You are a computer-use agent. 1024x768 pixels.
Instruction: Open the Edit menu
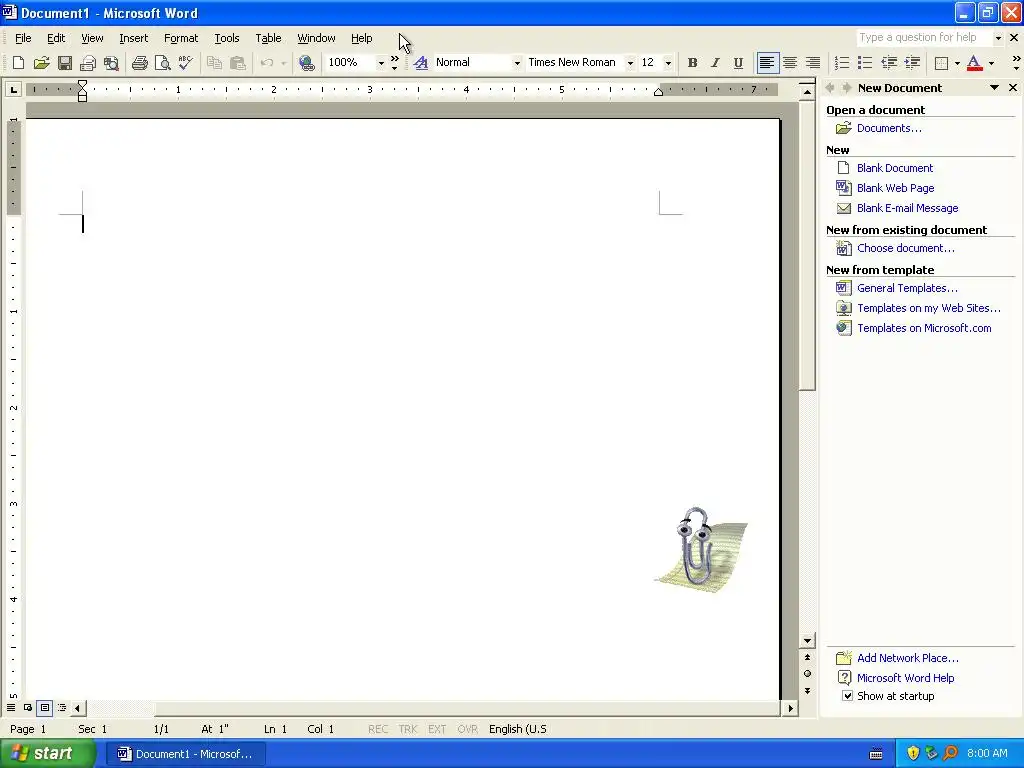(x=56, y=38)
